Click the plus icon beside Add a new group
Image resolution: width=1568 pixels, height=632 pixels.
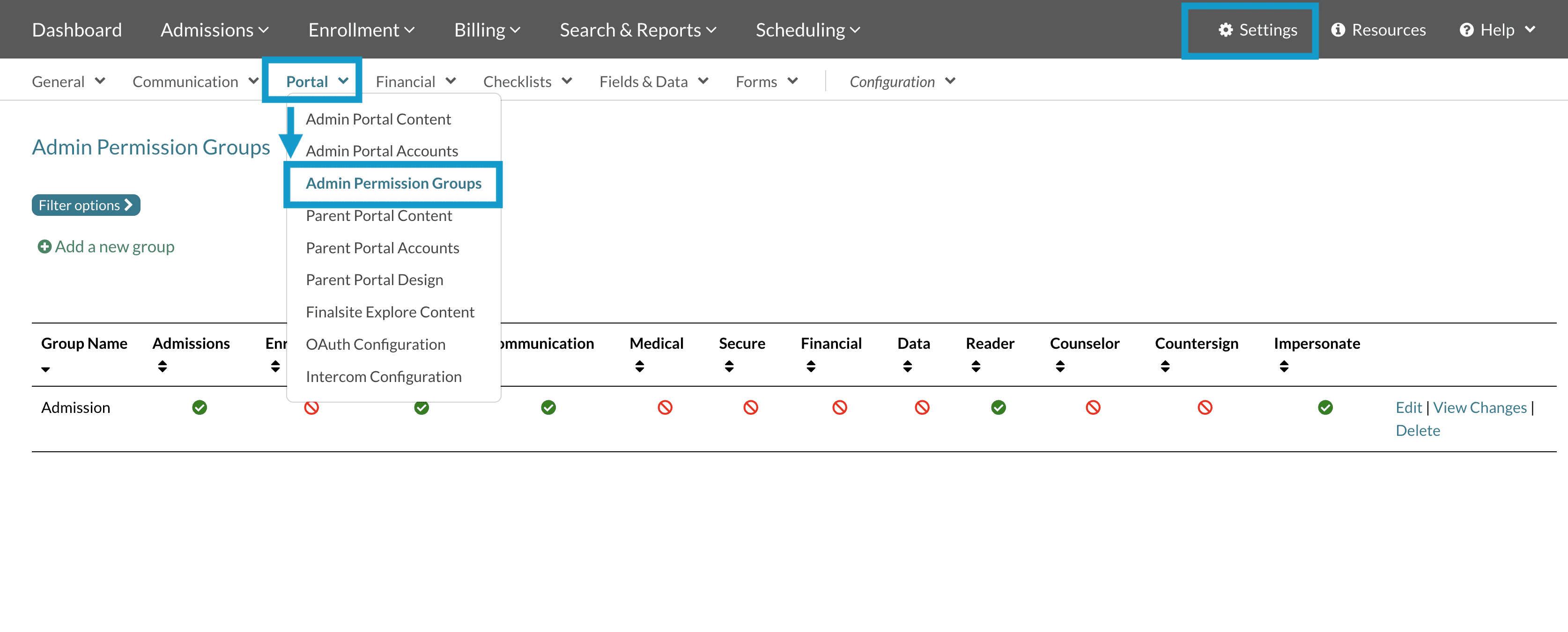[44, 246]
